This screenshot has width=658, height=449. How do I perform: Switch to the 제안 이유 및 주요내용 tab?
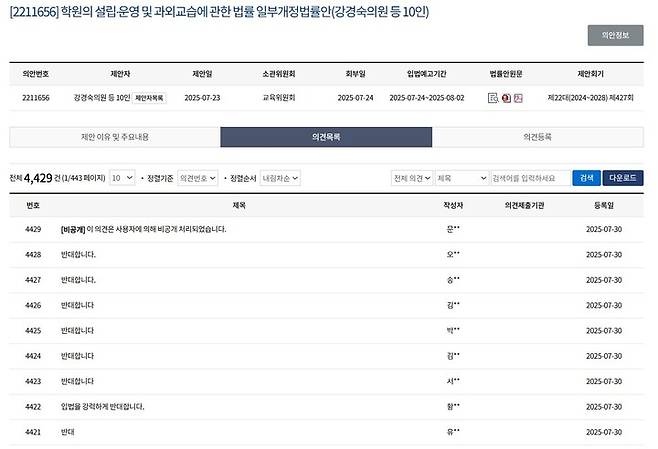pyautogui.click(x=113, y=138)
